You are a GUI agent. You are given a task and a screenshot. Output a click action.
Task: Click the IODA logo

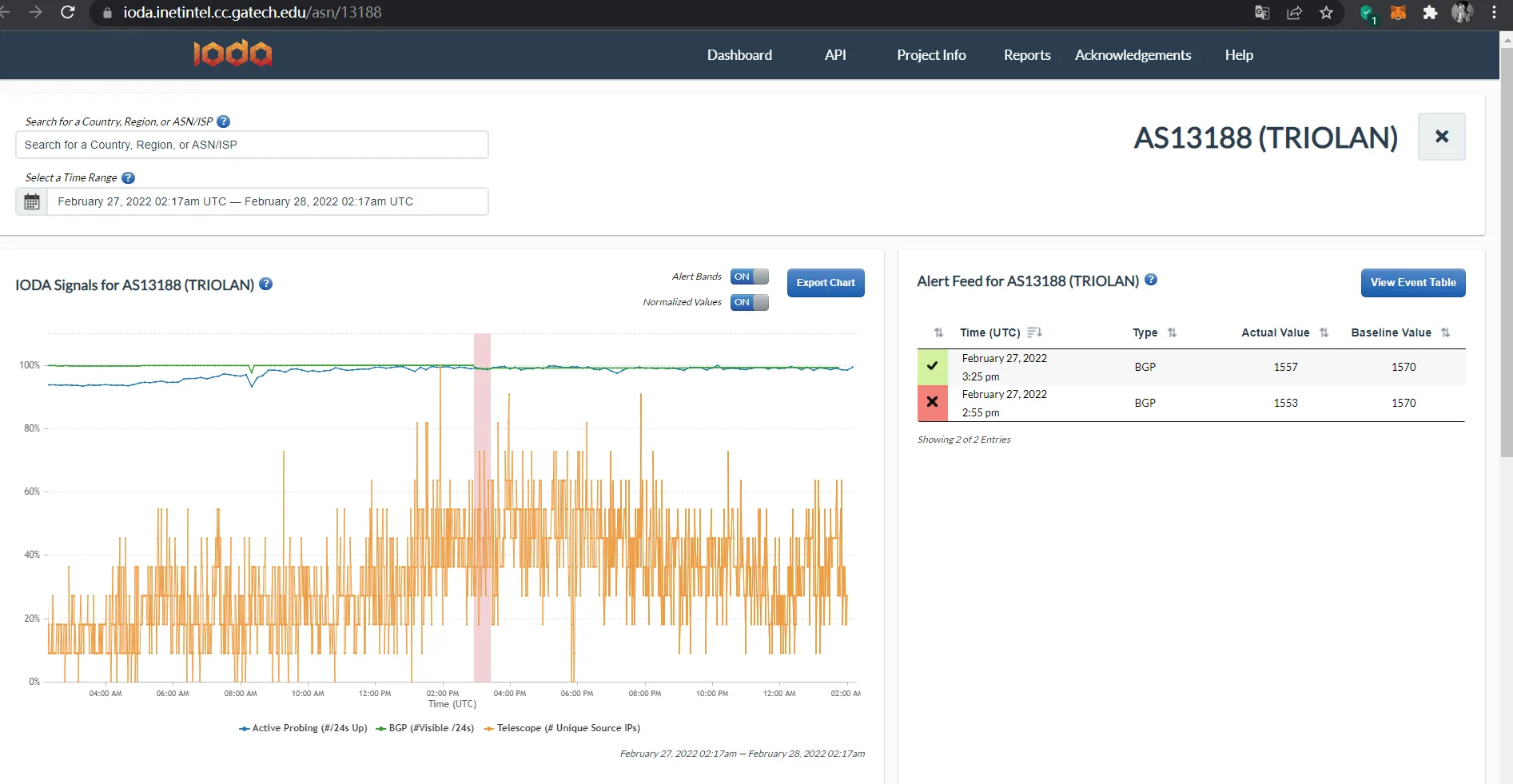[233, 54]
